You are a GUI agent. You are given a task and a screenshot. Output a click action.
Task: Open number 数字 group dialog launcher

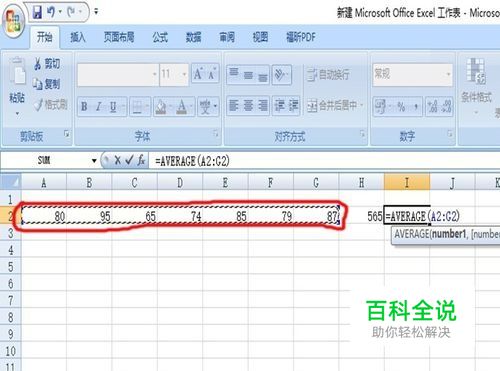tap(450, 134)
